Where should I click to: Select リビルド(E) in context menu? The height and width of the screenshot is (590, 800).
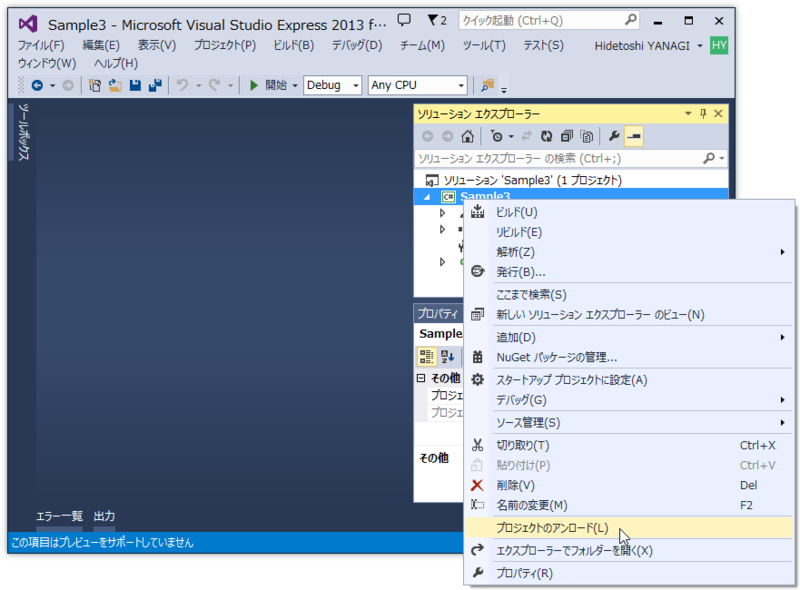click(x=629, y=232)
